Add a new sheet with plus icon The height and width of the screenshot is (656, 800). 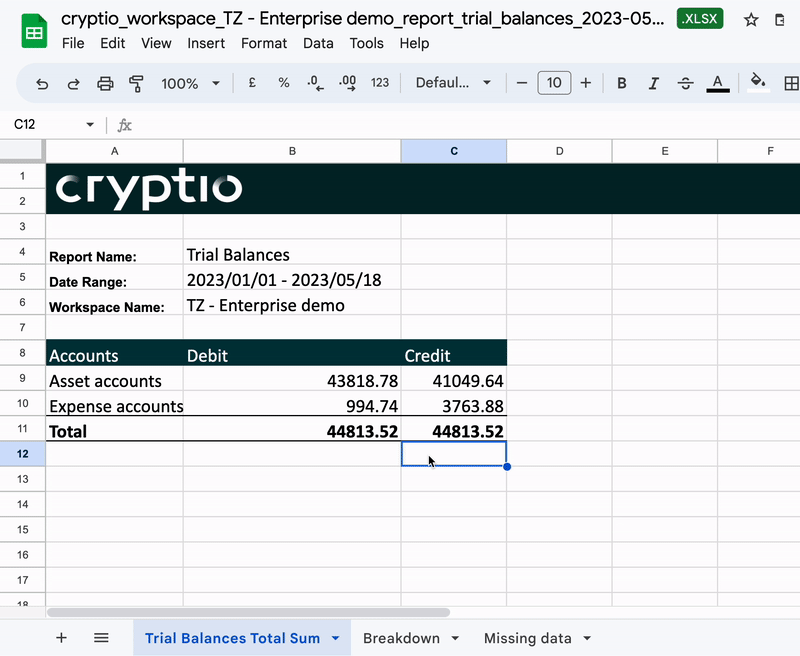pos(61,638)
